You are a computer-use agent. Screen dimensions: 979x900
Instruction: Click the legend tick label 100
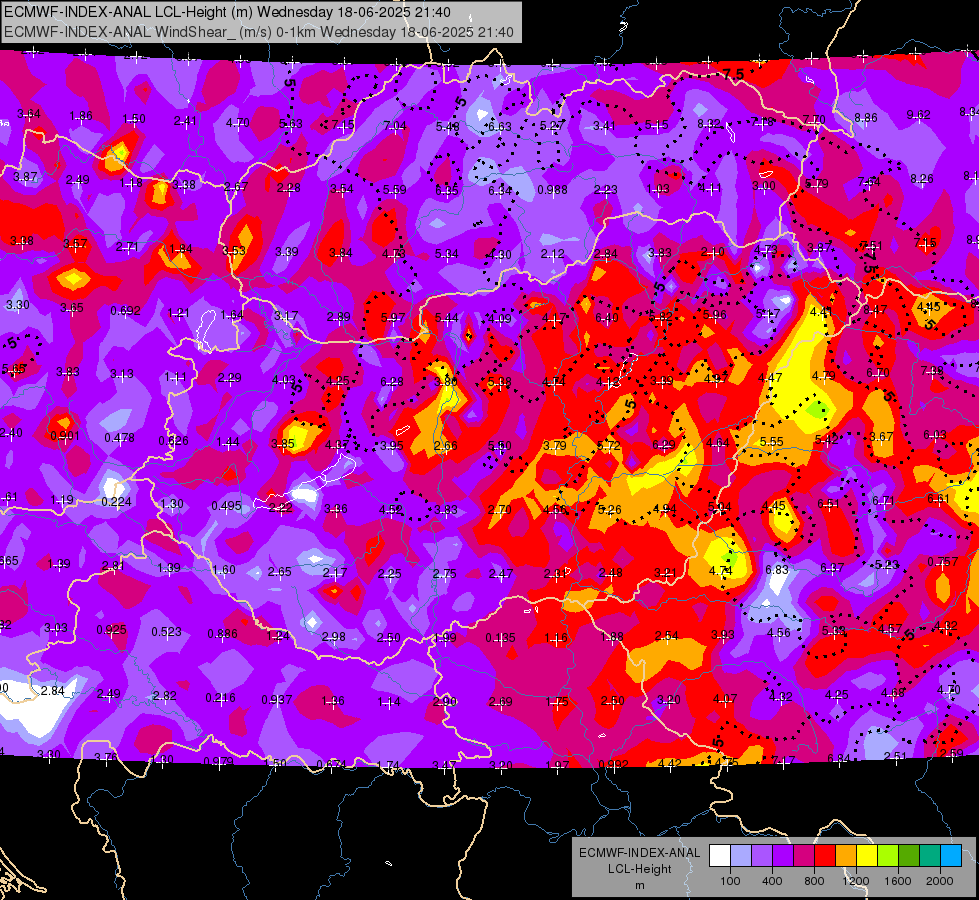730,881
